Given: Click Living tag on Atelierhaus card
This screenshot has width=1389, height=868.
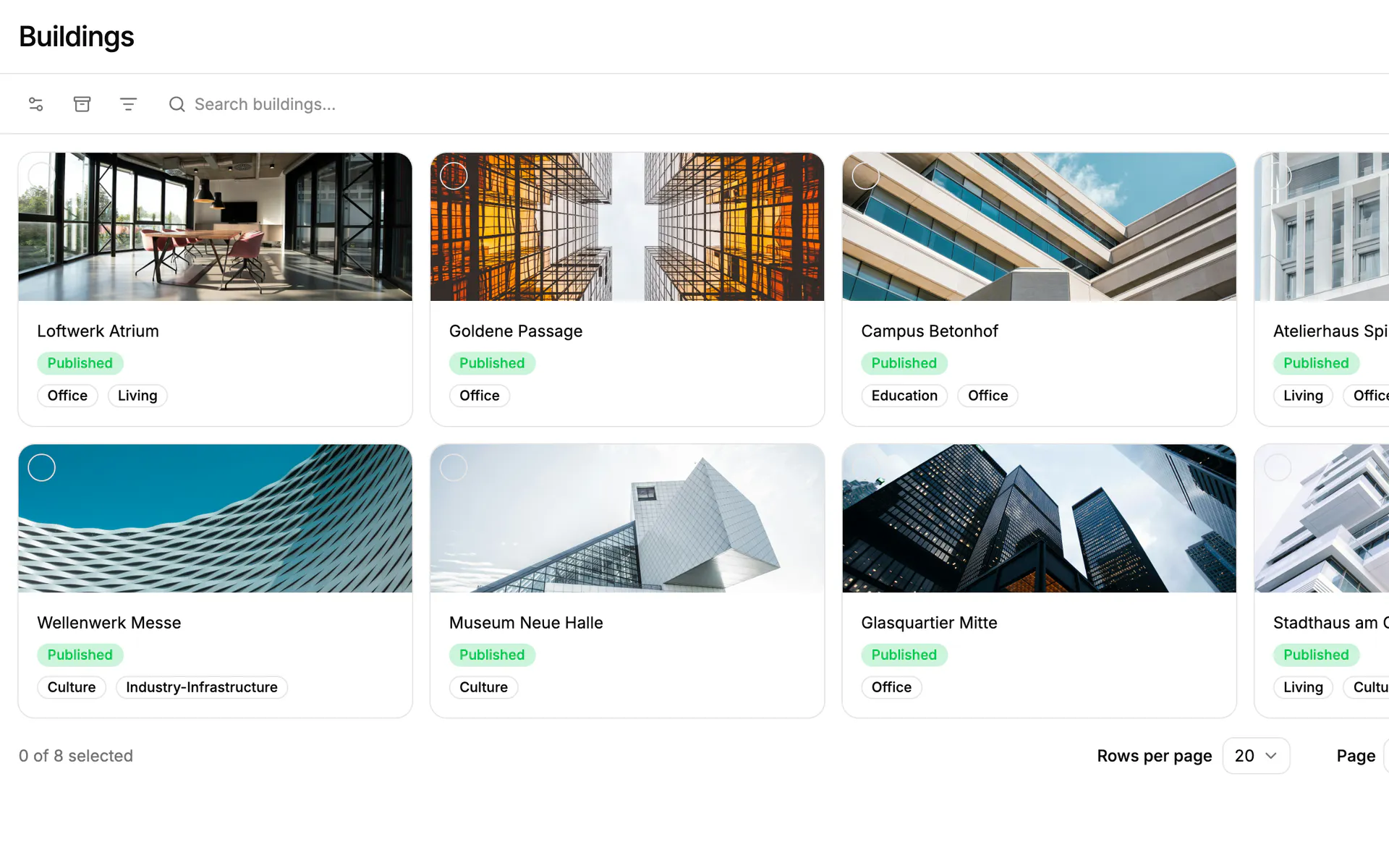Looking at the screenshot, I should [x=1303, y=396].
